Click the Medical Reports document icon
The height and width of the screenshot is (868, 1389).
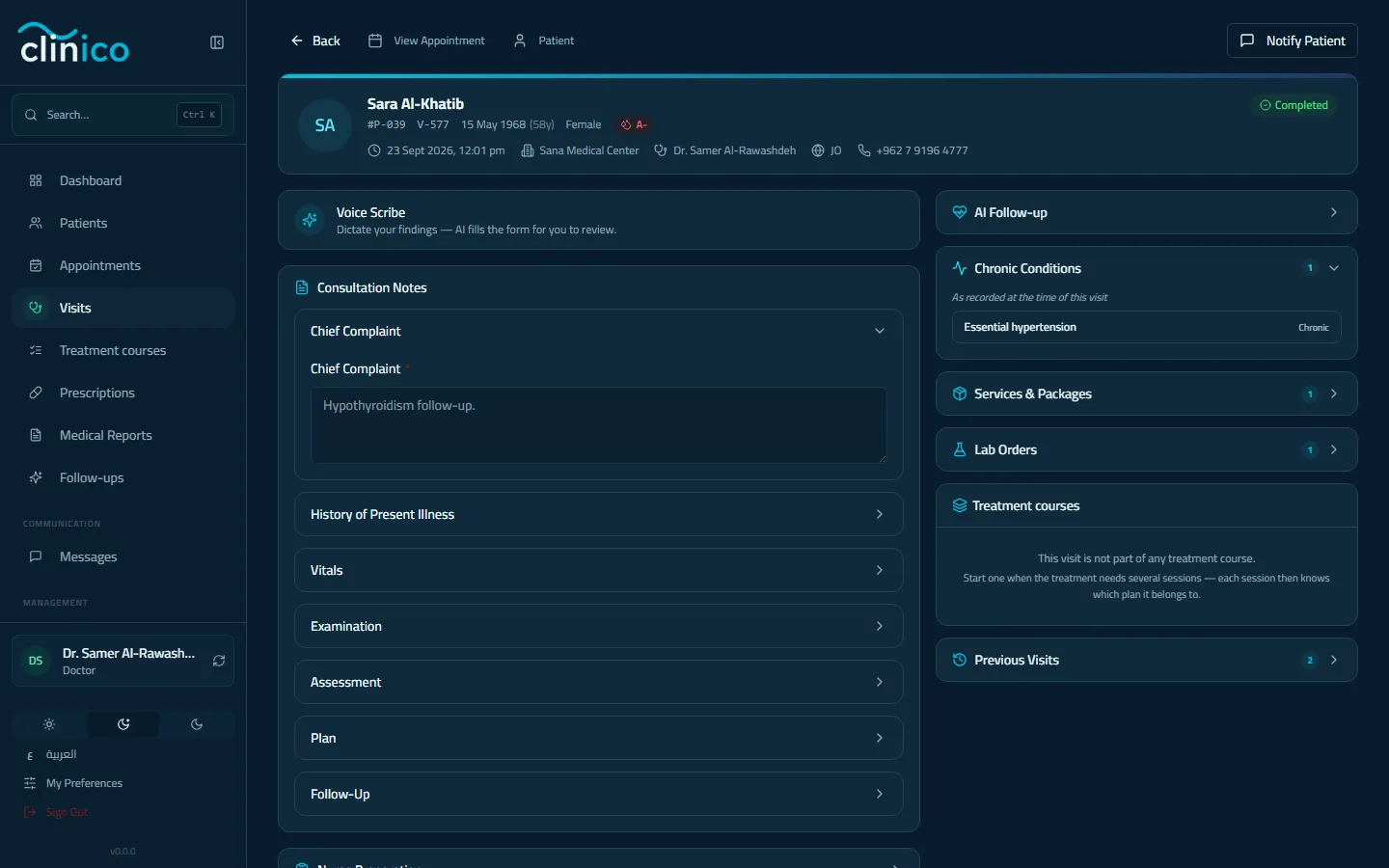(x=36, y=435)
